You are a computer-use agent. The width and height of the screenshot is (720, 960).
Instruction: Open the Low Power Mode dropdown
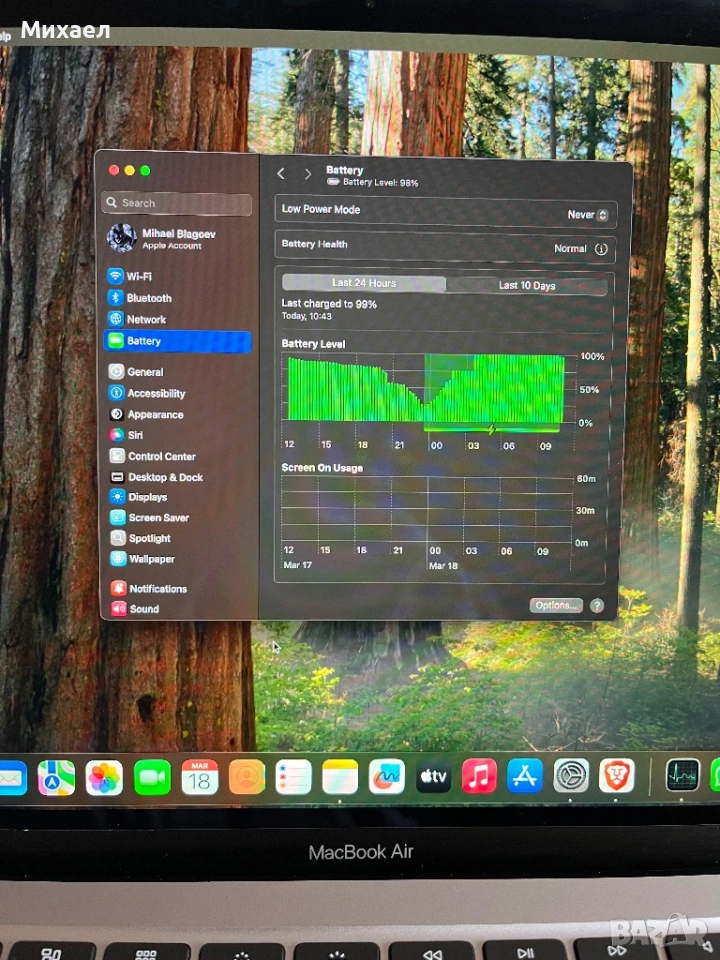[588, 215]
